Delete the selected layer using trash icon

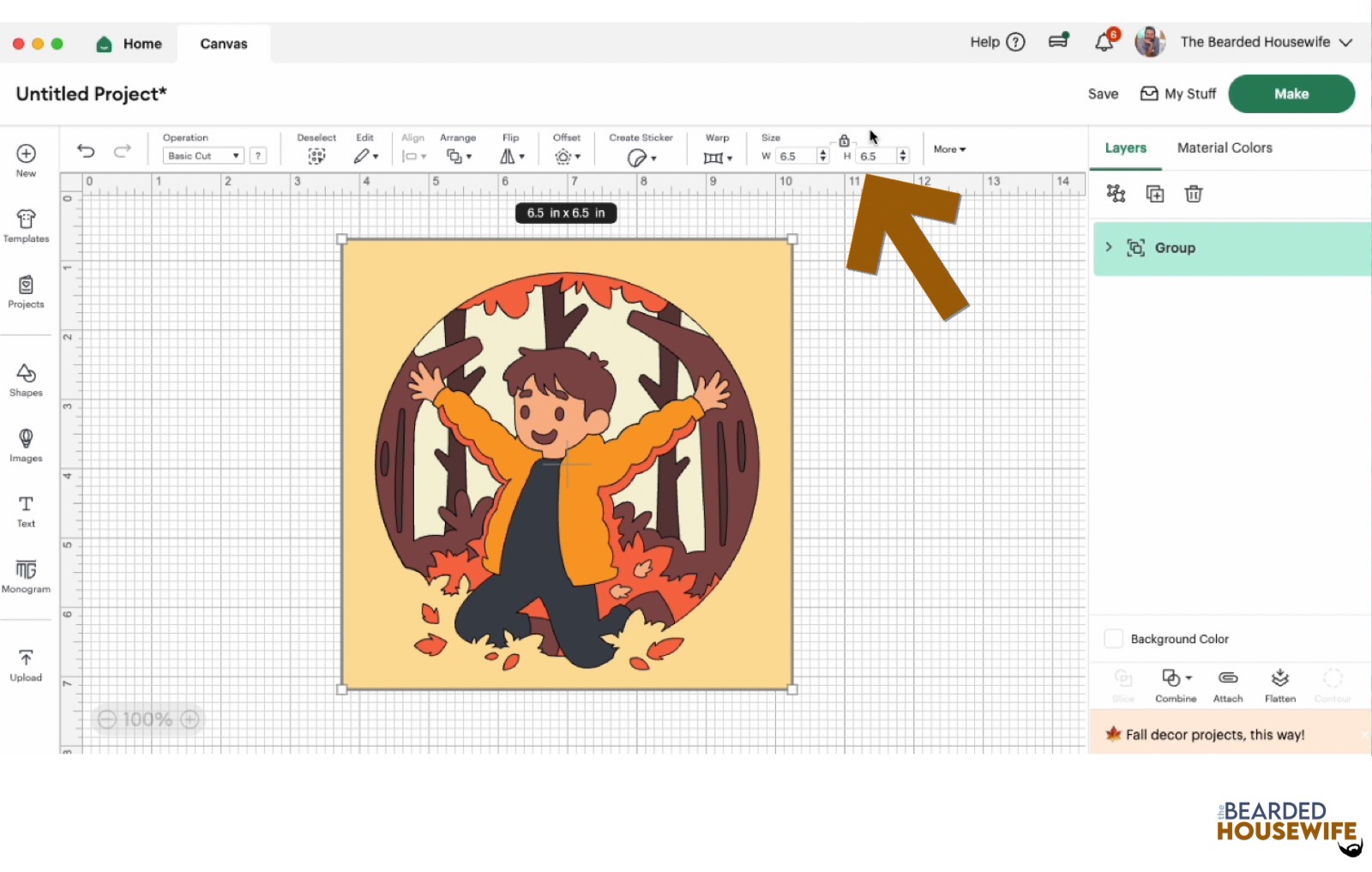click(x=1194, y=194)
